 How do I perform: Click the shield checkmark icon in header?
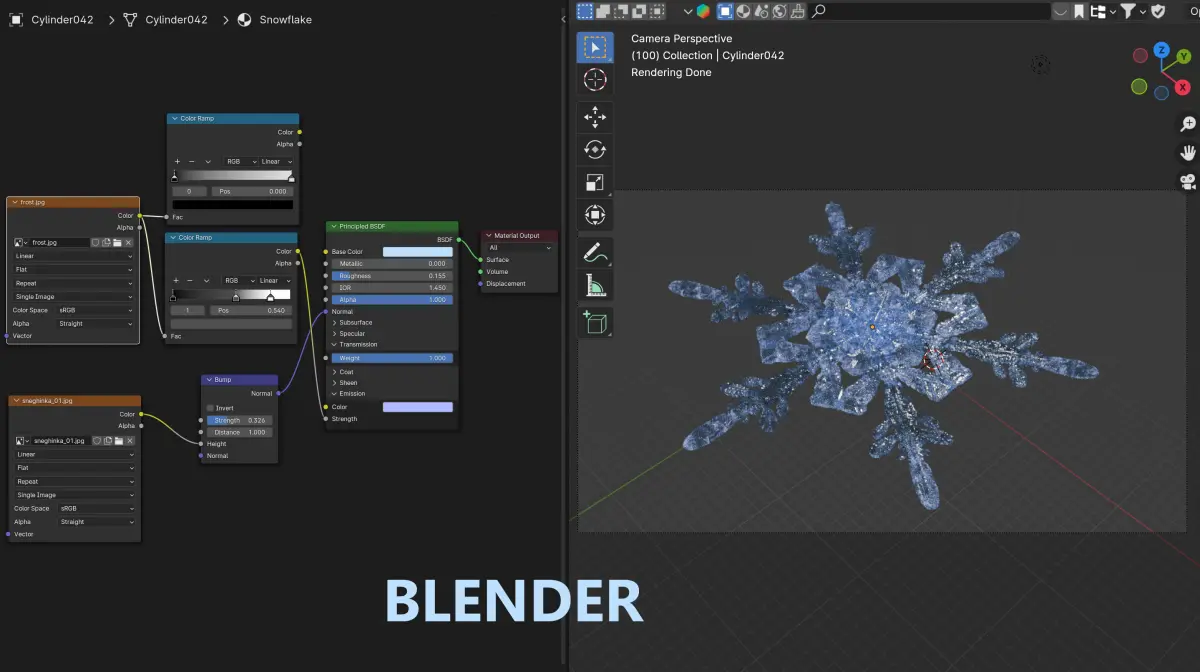coord(1159,11)
